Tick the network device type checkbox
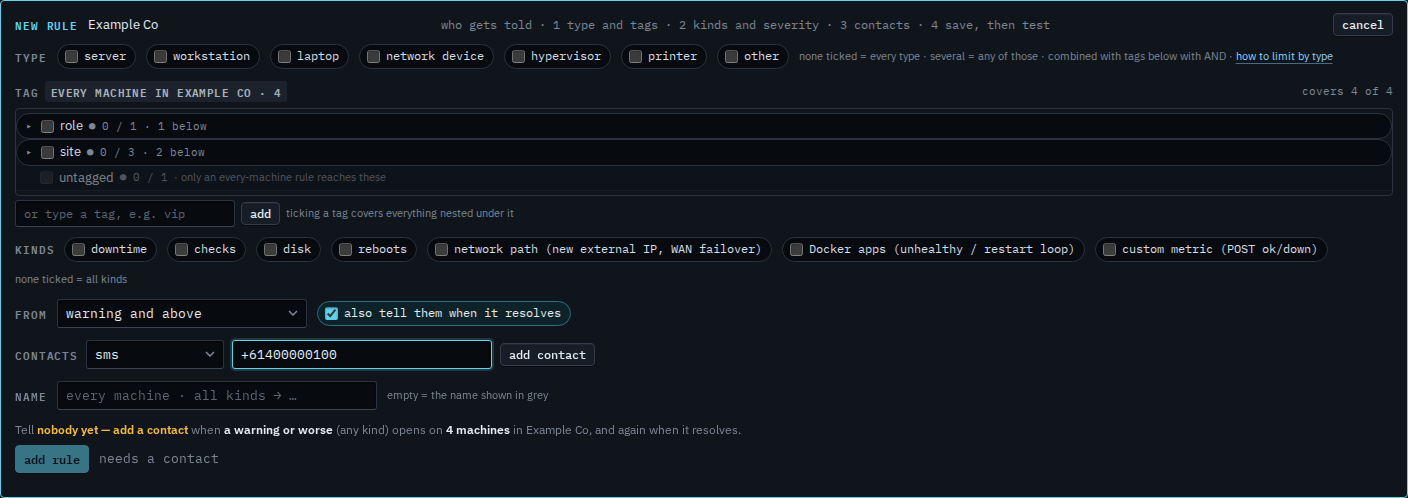The height and width of the screenshot is (498, 1408). [x=373, y=57]
